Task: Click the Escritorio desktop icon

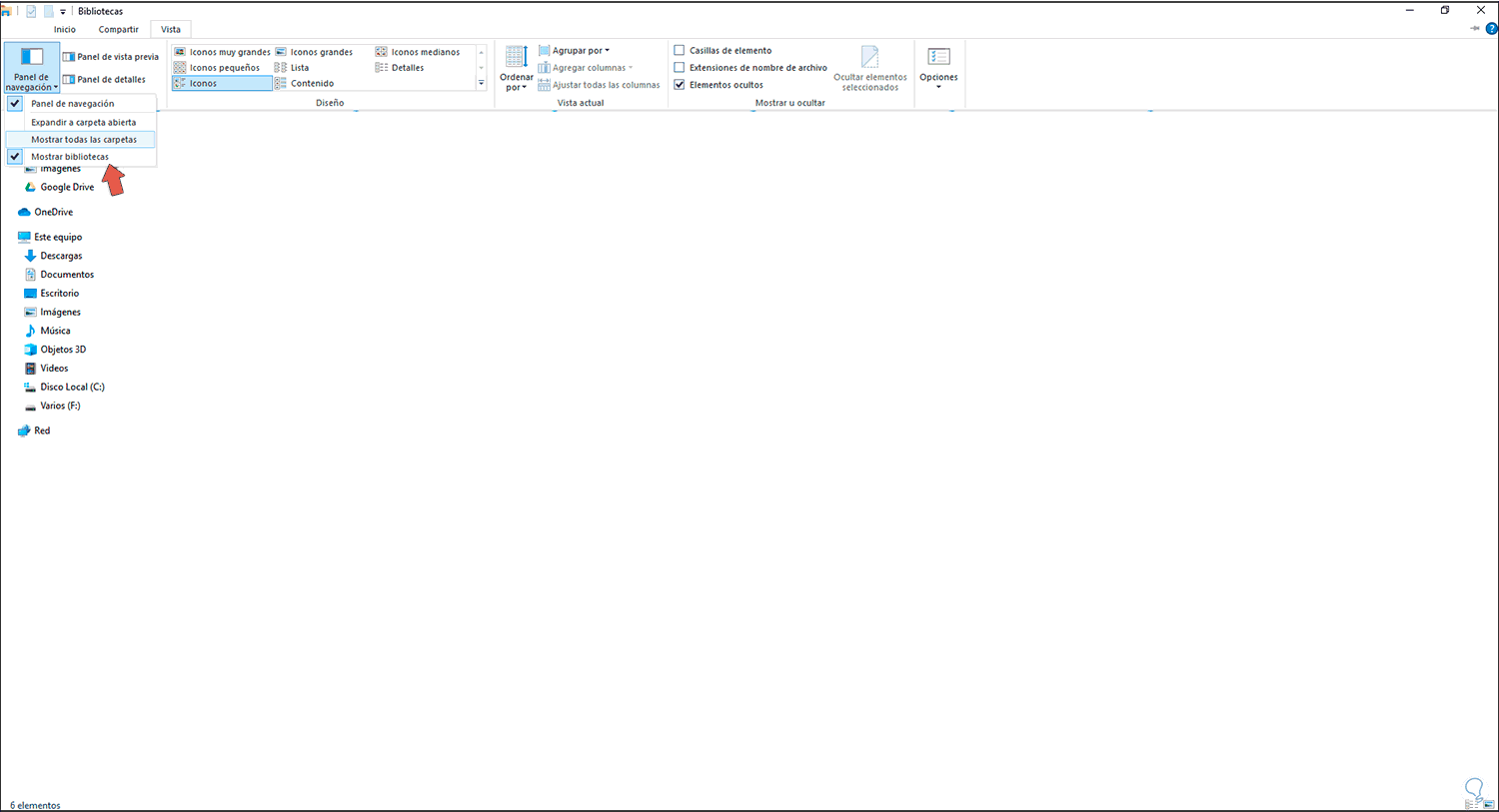Action: click(30, 294)
